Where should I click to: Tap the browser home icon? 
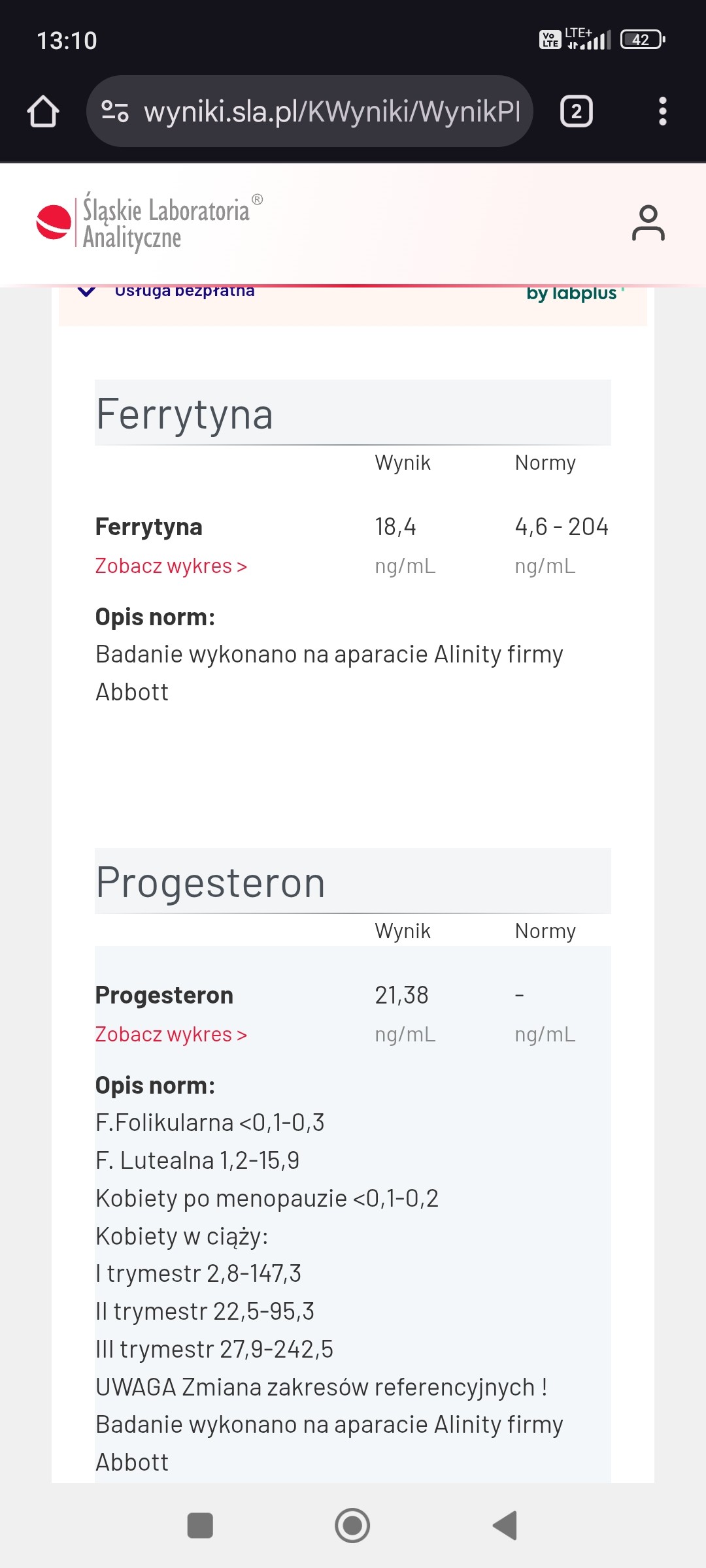(x=43, y=111)
